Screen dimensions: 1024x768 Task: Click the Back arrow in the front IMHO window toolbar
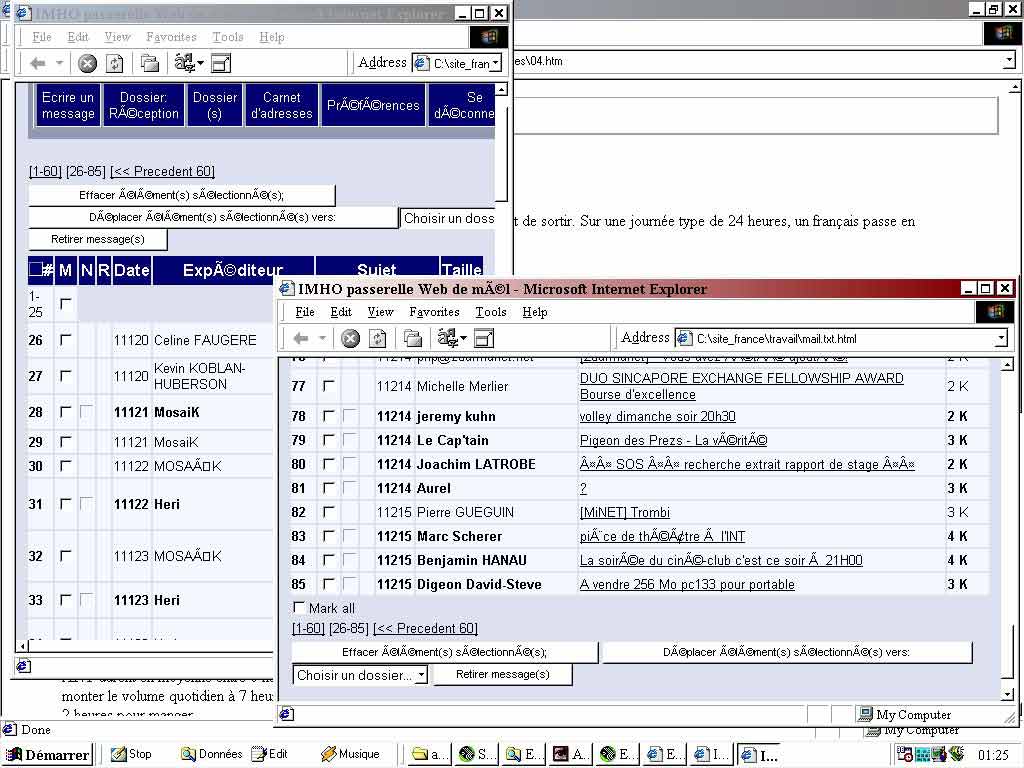click(301, 338)
